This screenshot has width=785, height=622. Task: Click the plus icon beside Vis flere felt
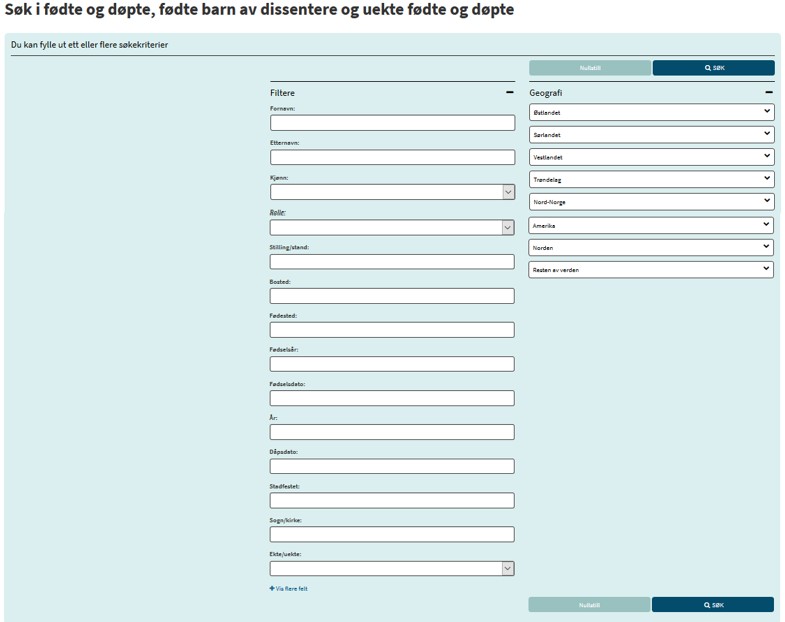[272, 589]
